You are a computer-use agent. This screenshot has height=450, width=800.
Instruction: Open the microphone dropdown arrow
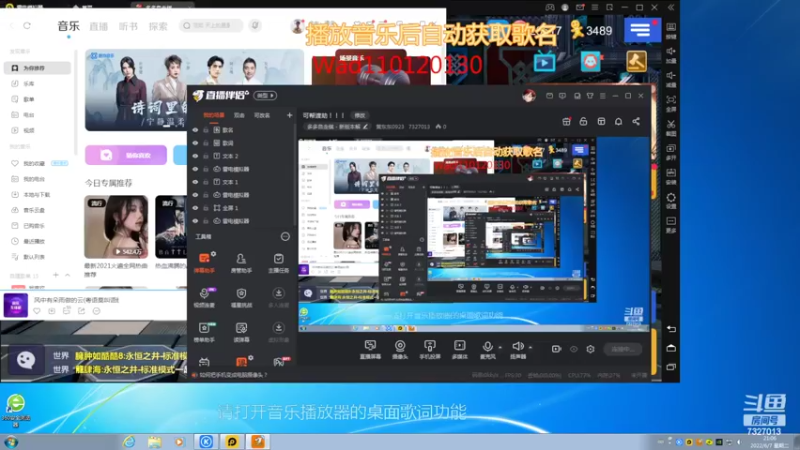500,347
